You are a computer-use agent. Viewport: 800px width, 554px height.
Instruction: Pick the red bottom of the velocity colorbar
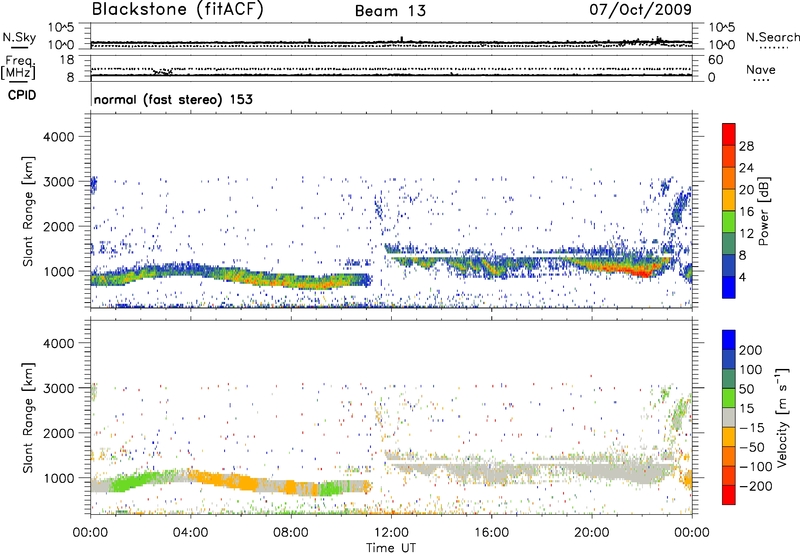(729, 495)
